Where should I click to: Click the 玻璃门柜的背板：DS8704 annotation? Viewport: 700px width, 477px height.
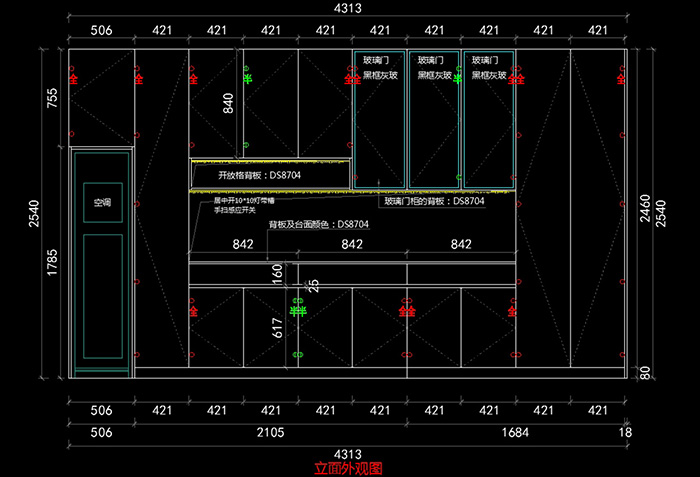[x=434, y=201]
